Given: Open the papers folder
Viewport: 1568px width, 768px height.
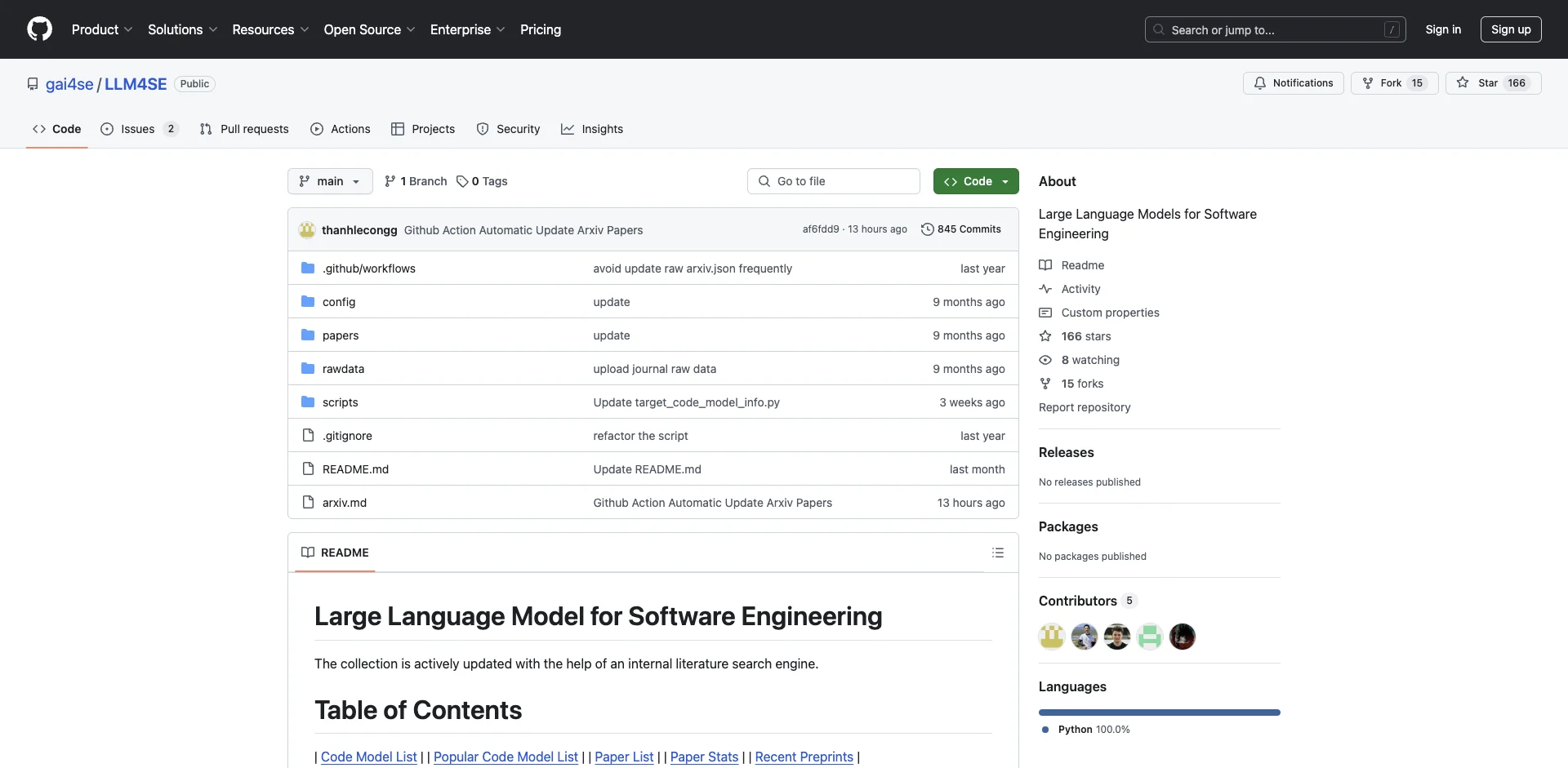Looking at the screenshot, I should 341,335.
